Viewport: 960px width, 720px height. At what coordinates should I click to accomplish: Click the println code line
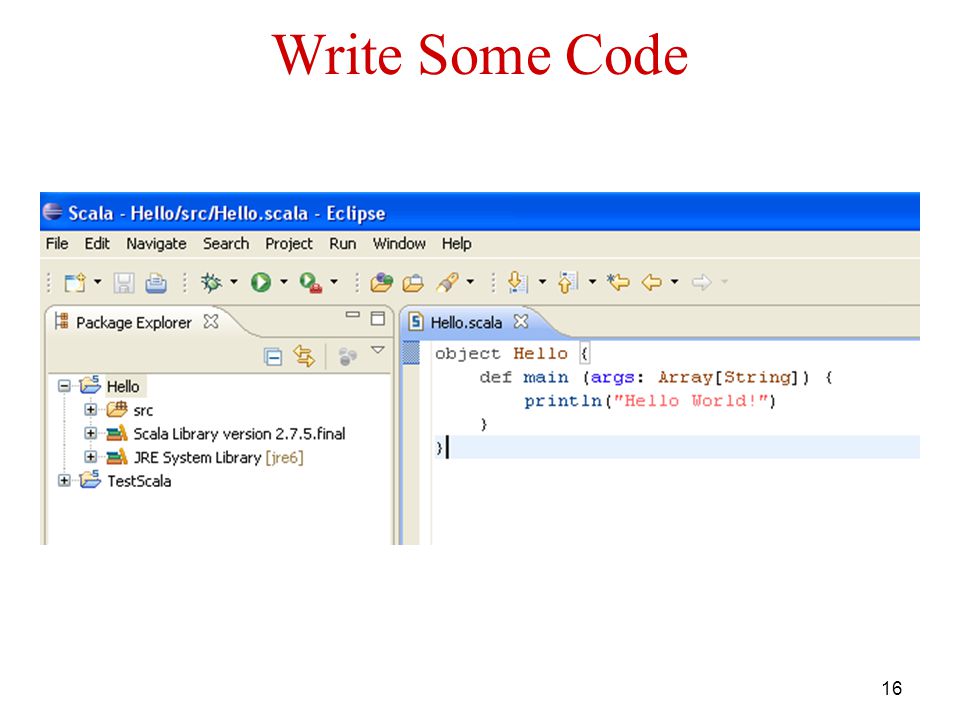650,401
